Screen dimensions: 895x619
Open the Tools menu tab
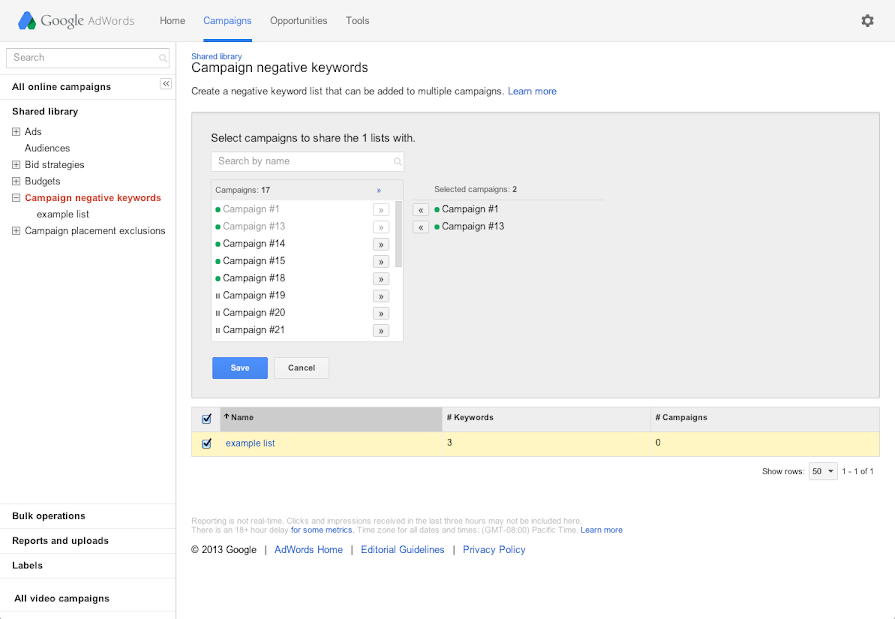(357, 21)
